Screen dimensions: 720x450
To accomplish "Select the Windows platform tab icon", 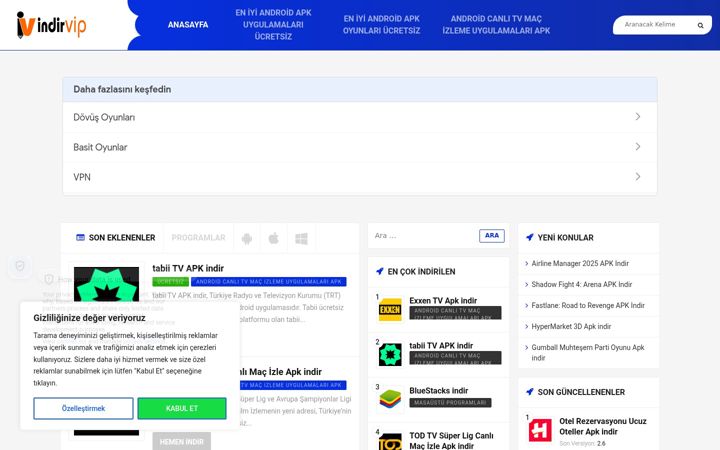I will (301, 238).
